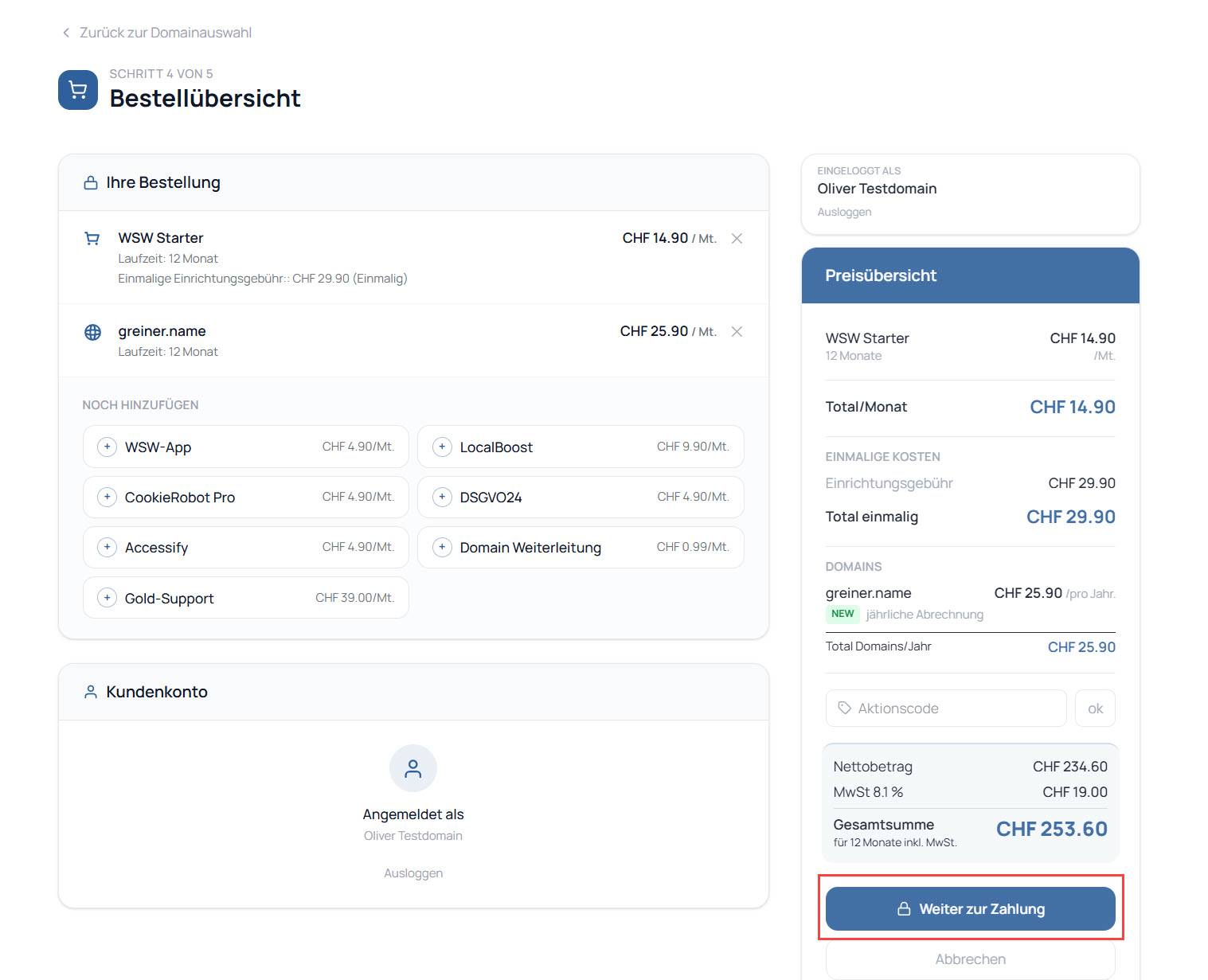Click Ausloggen in the Kundenkonto panel
This screenshot has height=980, width=1208.
pos(413,873)
